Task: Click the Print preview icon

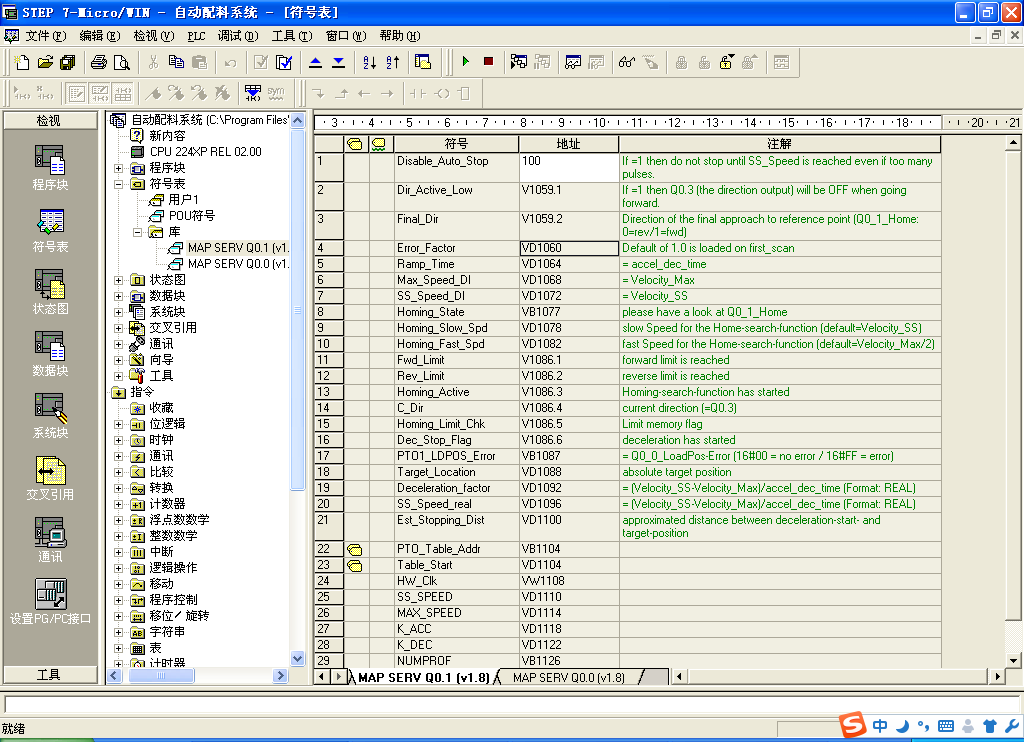Action: 121,62
